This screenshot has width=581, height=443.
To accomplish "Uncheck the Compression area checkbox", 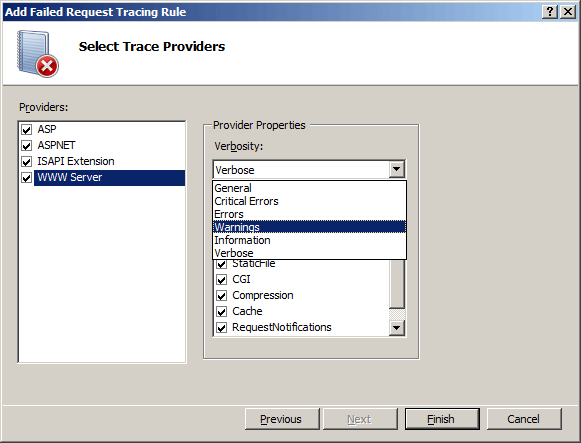I will [222, 296].
